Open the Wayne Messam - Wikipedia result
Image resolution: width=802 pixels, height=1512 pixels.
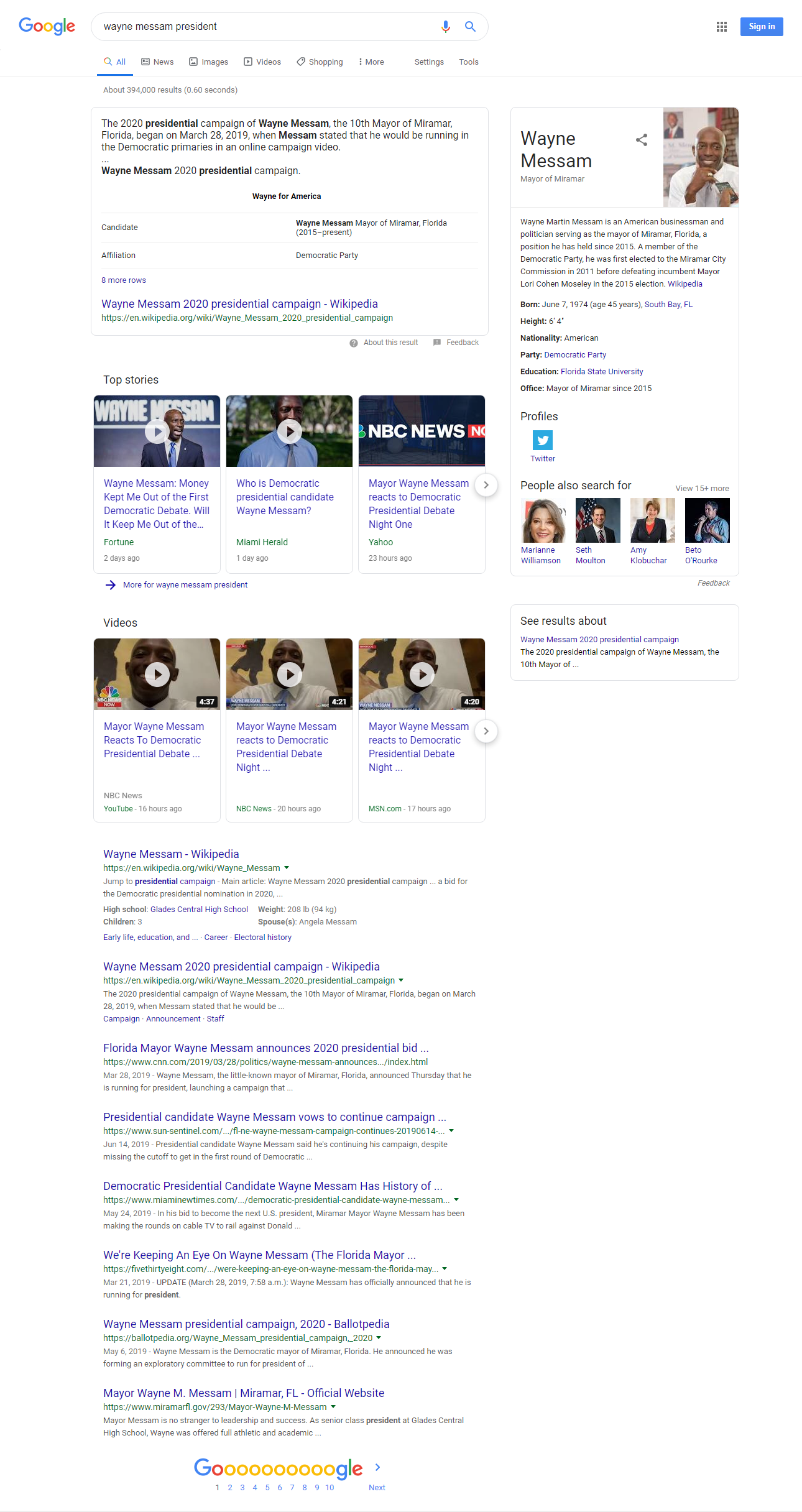[171, 854]
